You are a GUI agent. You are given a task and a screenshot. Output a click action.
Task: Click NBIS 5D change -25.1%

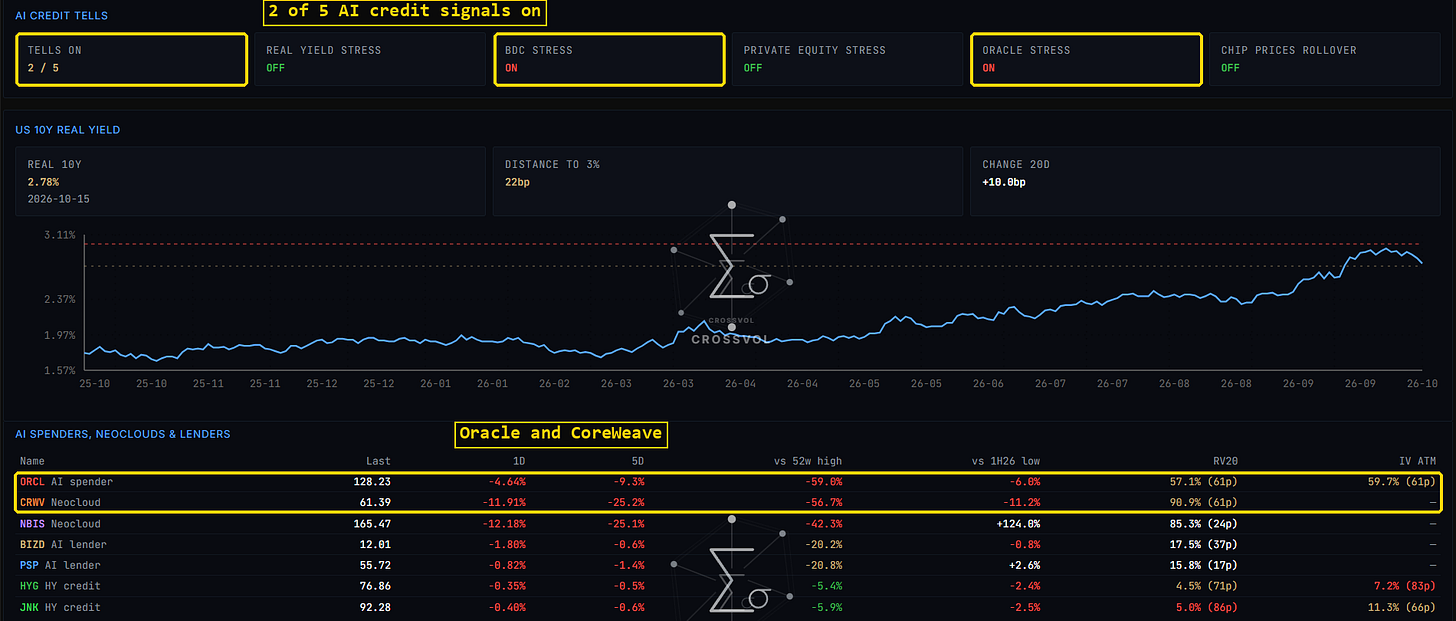(x=625, y=524)
